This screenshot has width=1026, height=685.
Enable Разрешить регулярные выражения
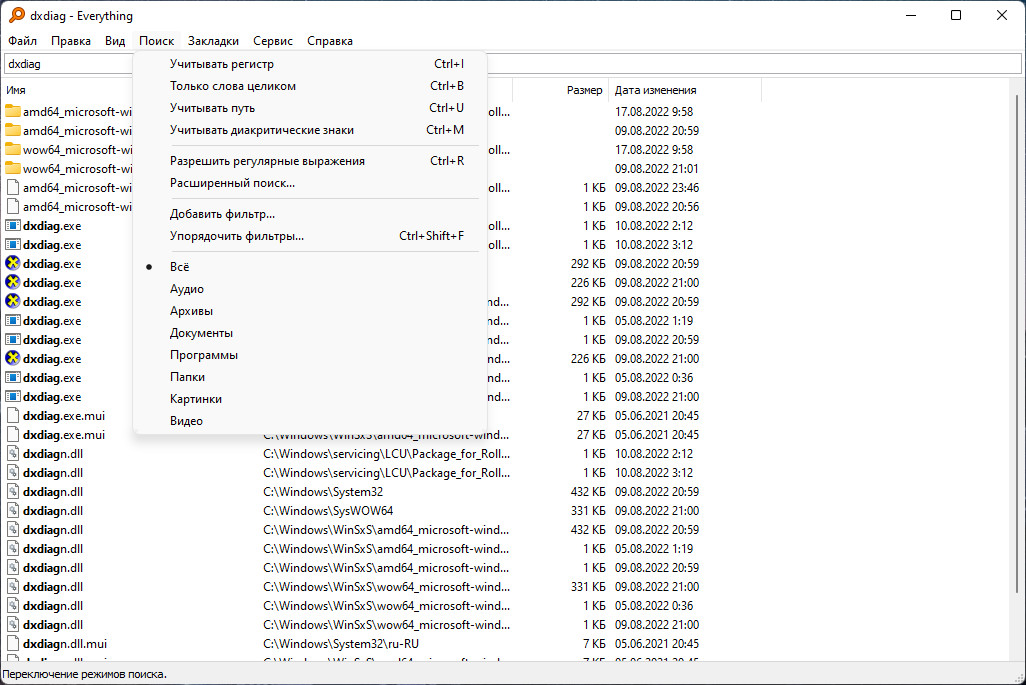click(267, 161)
